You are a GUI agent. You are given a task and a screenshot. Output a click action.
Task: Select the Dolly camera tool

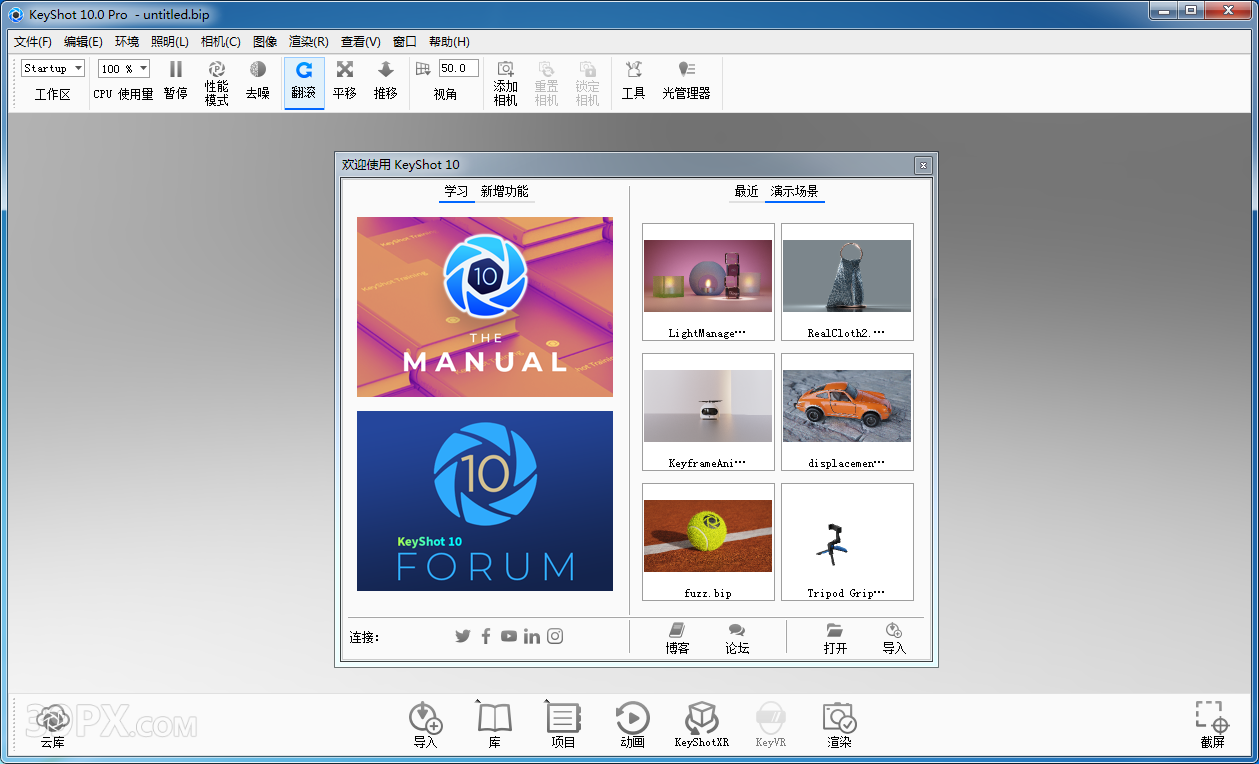pyautogui.click(x=386, y=80)
